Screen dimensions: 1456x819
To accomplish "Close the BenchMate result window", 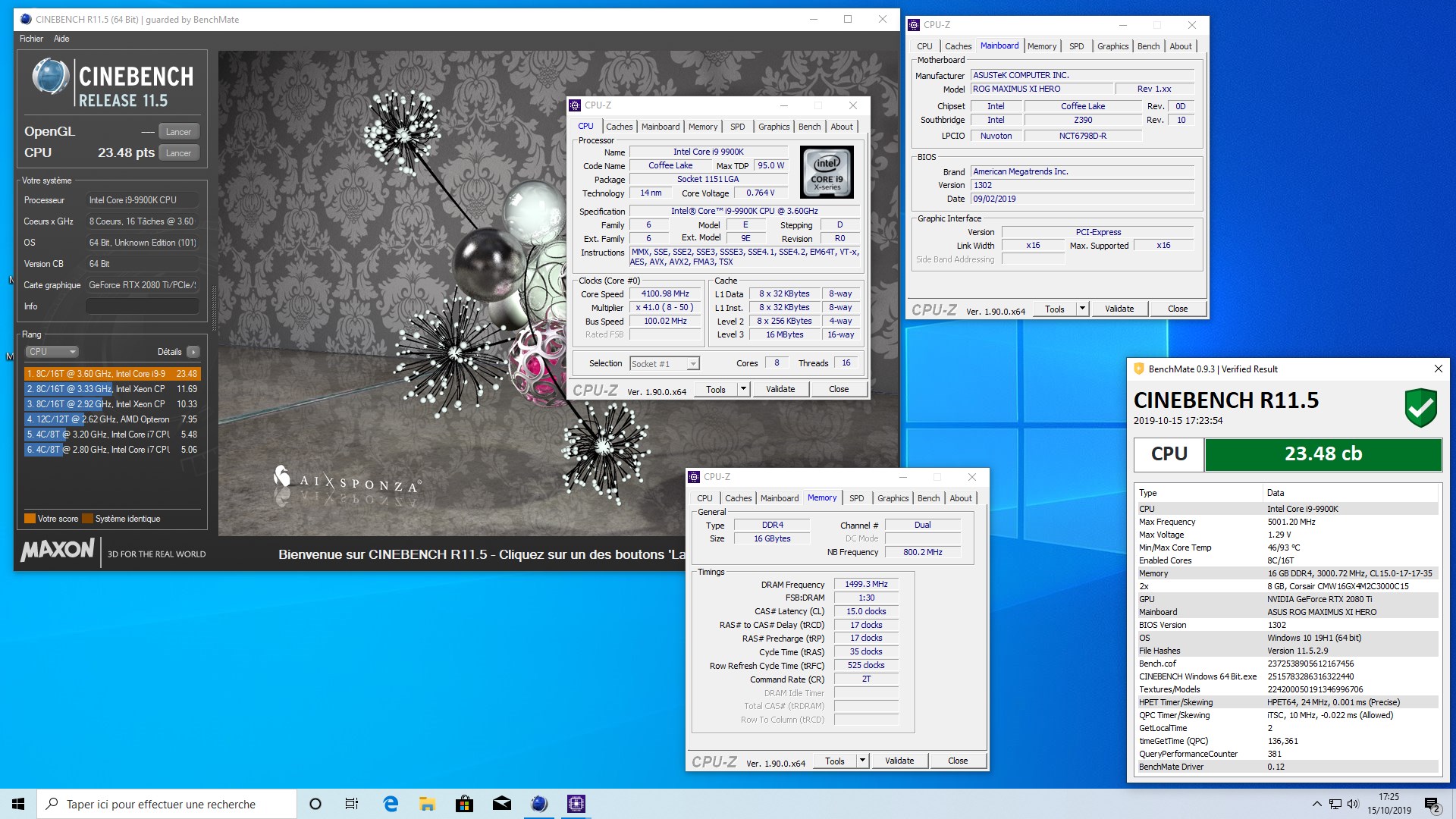I will point(1439,369).
